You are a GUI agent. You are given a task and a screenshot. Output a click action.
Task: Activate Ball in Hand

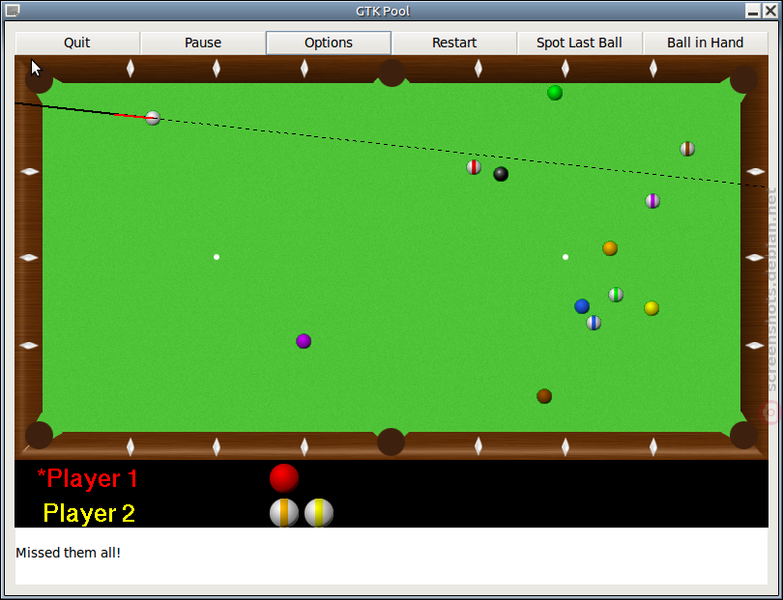[705, 42]
